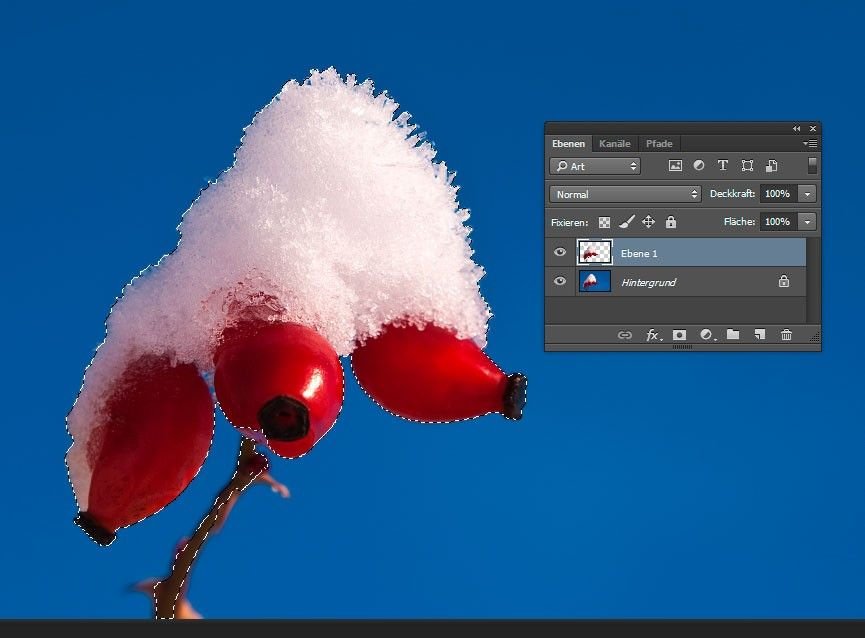Create a new layer group folder
Image resolution: width=865 pixels, height=638 pixels.
[x=733, y=334]
